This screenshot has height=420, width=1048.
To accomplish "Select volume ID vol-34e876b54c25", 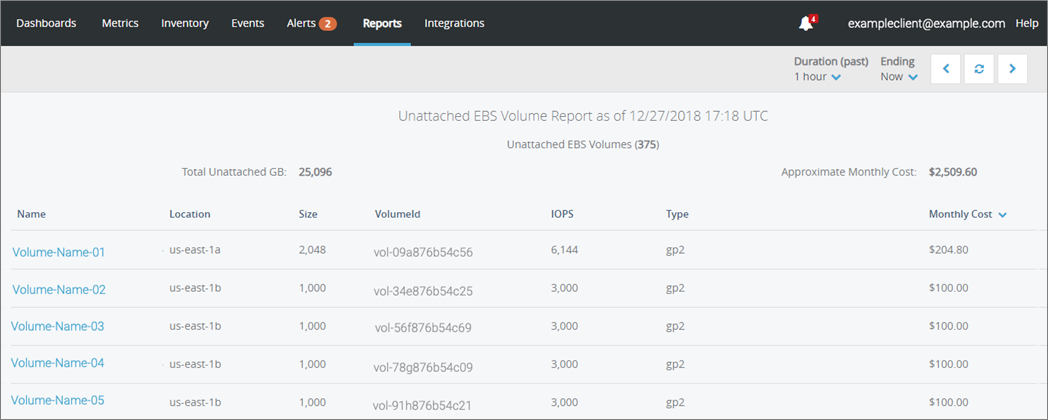I will [424, 291].
